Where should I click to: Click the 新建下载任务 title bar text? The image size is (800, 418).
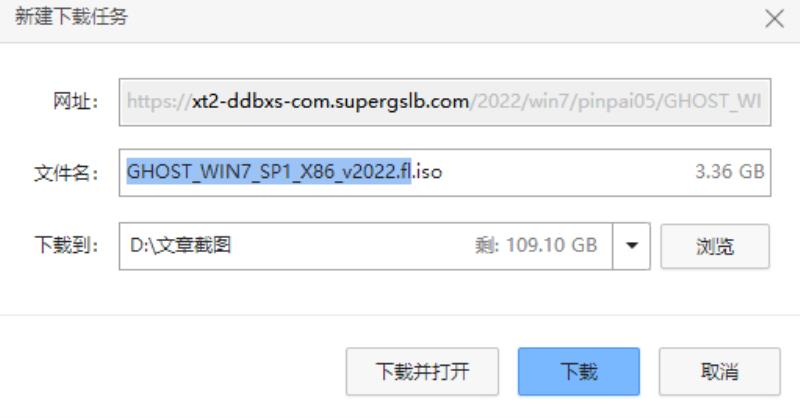[x=71, y=17]
